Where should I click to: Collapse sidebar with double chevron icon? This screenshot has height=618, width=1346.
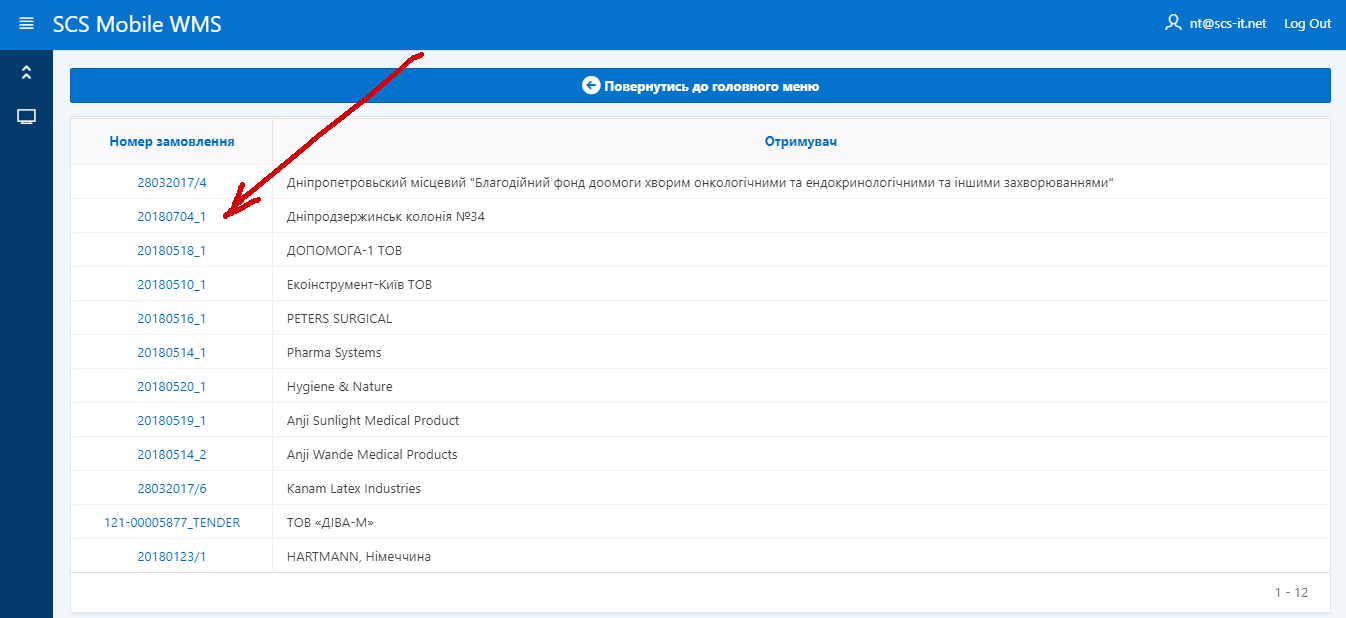(x=26, y=72)
